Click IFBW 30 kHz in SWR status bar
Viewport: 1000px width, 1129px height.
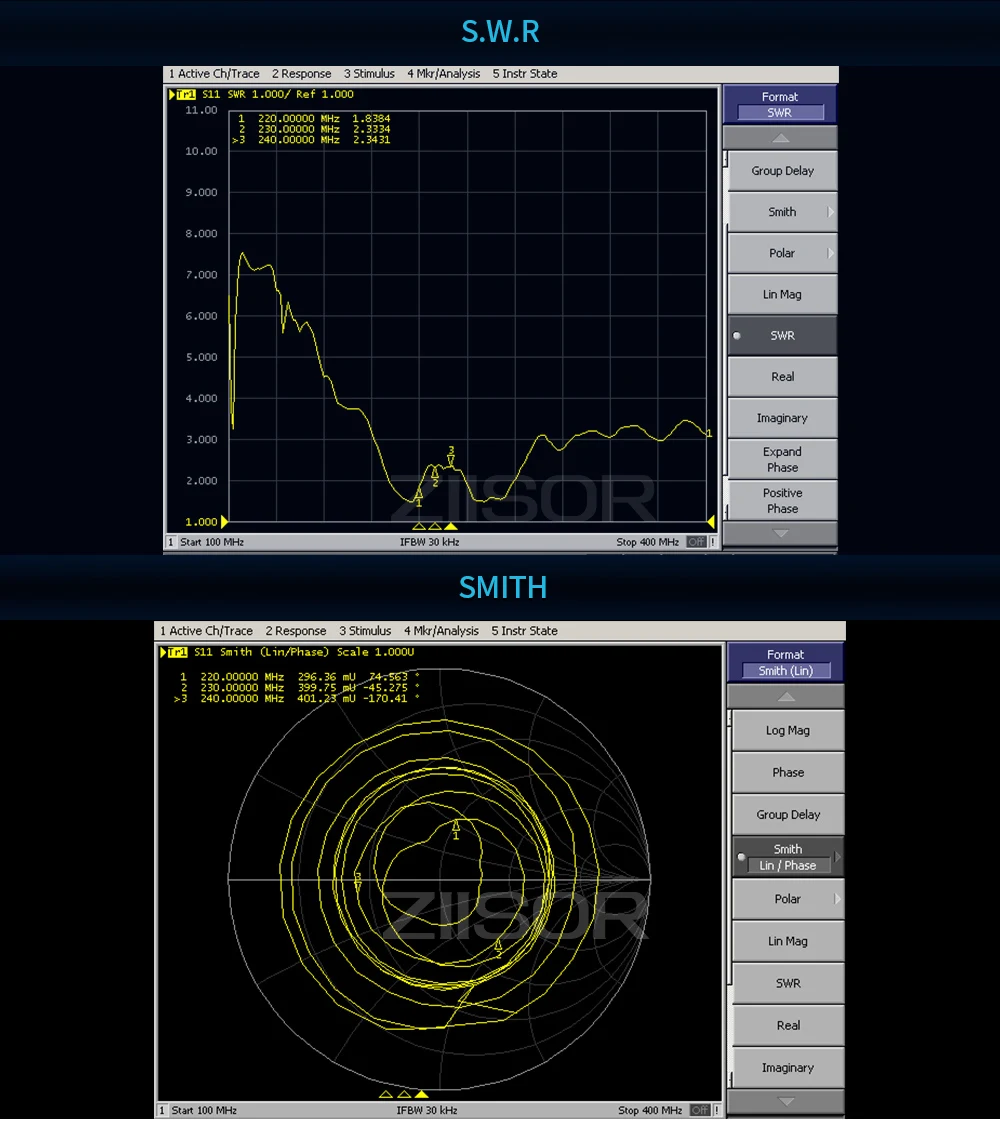click(x=430, y=542)
